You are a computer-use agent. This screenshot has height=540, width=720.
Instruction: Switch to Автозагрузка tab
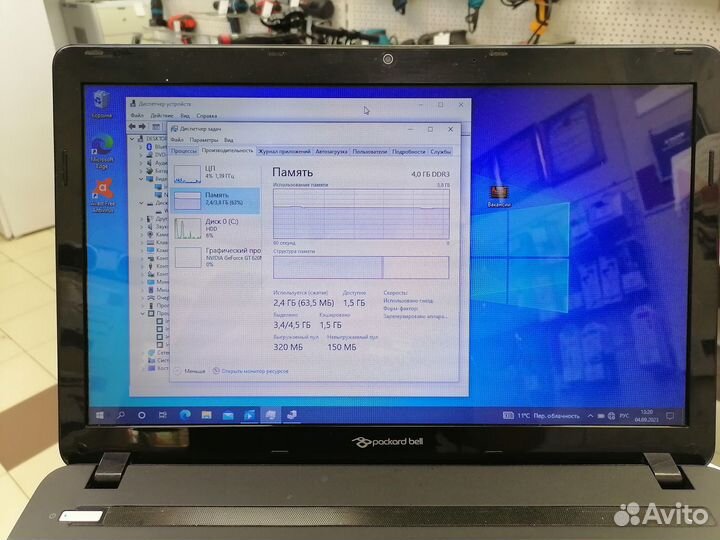[x=332, y=151]
